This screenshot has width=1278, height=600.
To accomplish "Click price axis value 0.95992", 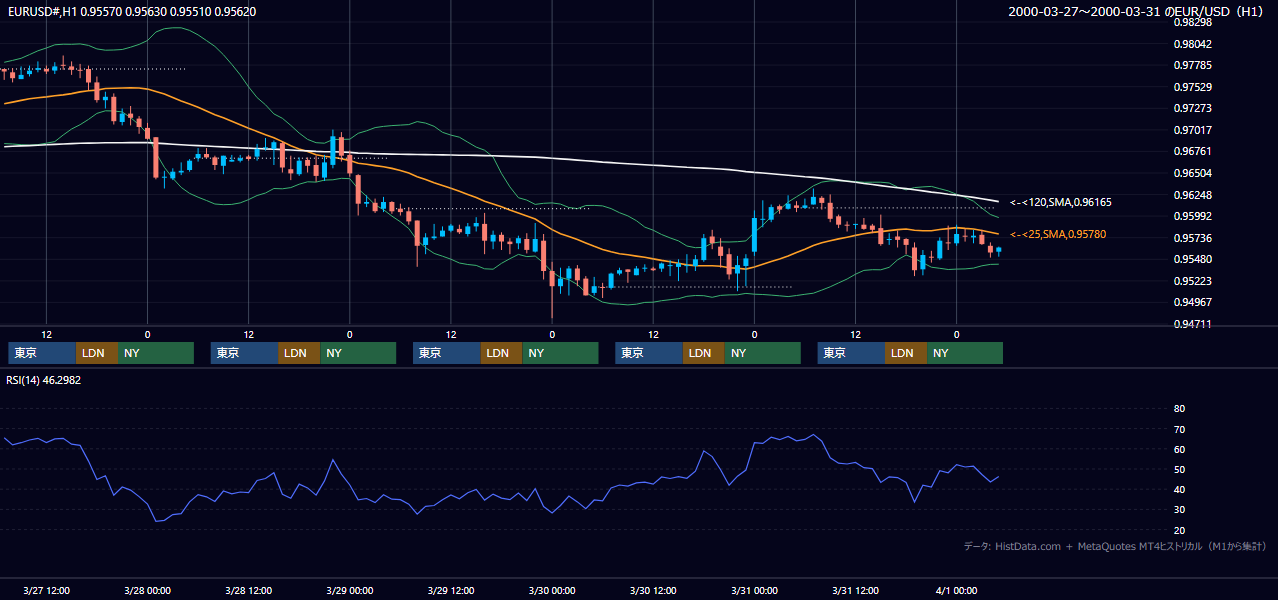I will [x=1193, y=216].
